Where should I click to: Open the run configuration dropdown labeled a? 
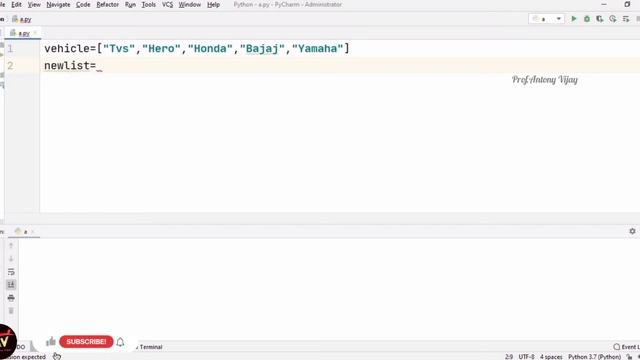pyautogui.click(x=547, y=19)
